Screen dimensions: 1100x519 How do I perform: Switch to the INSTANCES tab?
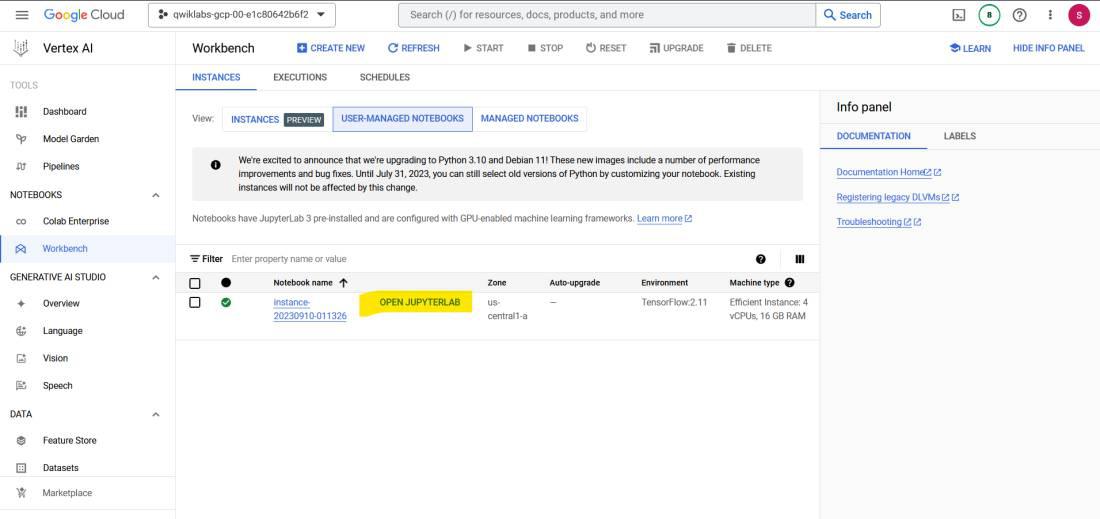(216, 77)
